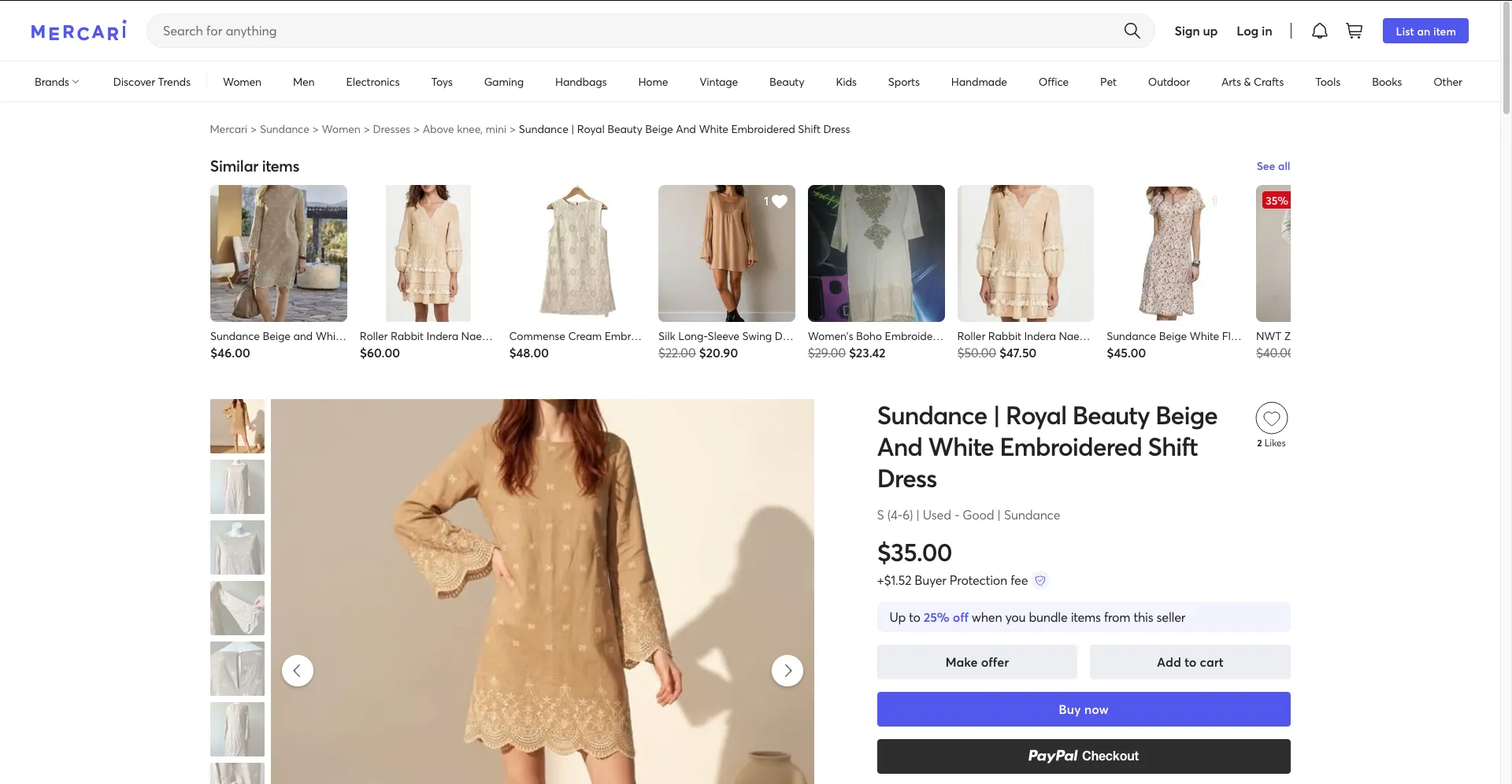1512x784 pixels.
Task: Open Discover Trends menu
Action: click(x=152, y=82)
